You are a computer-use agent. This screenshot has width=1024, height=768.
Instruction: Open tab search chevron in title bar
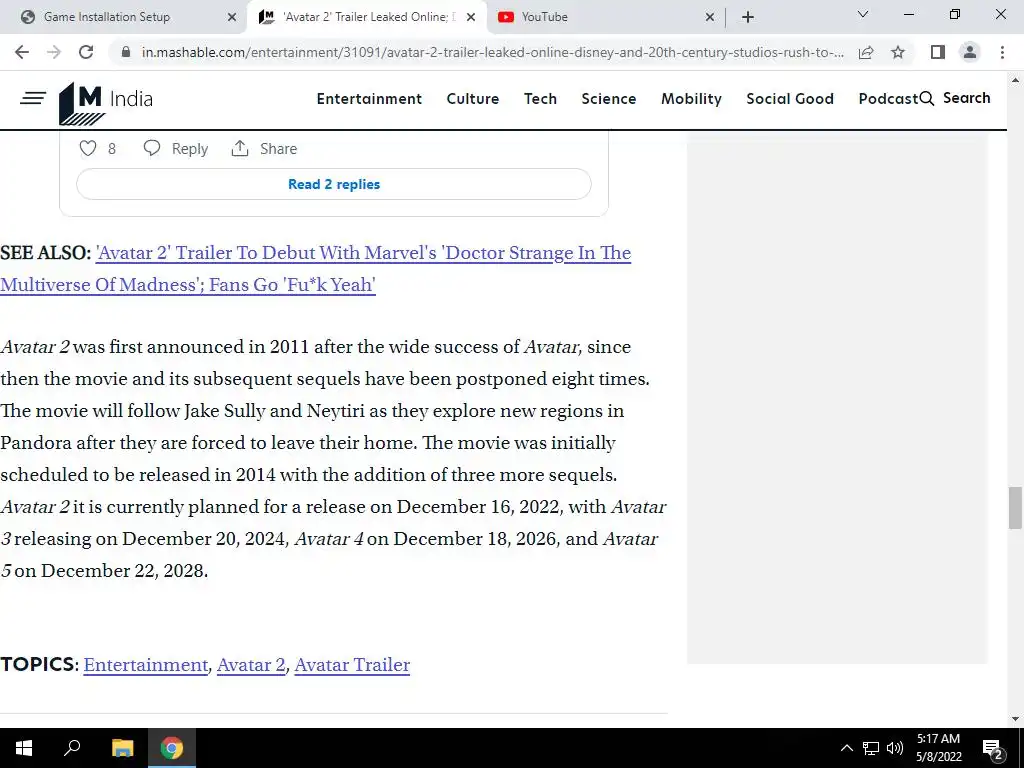pyautogui.click(x=863, y=14)
